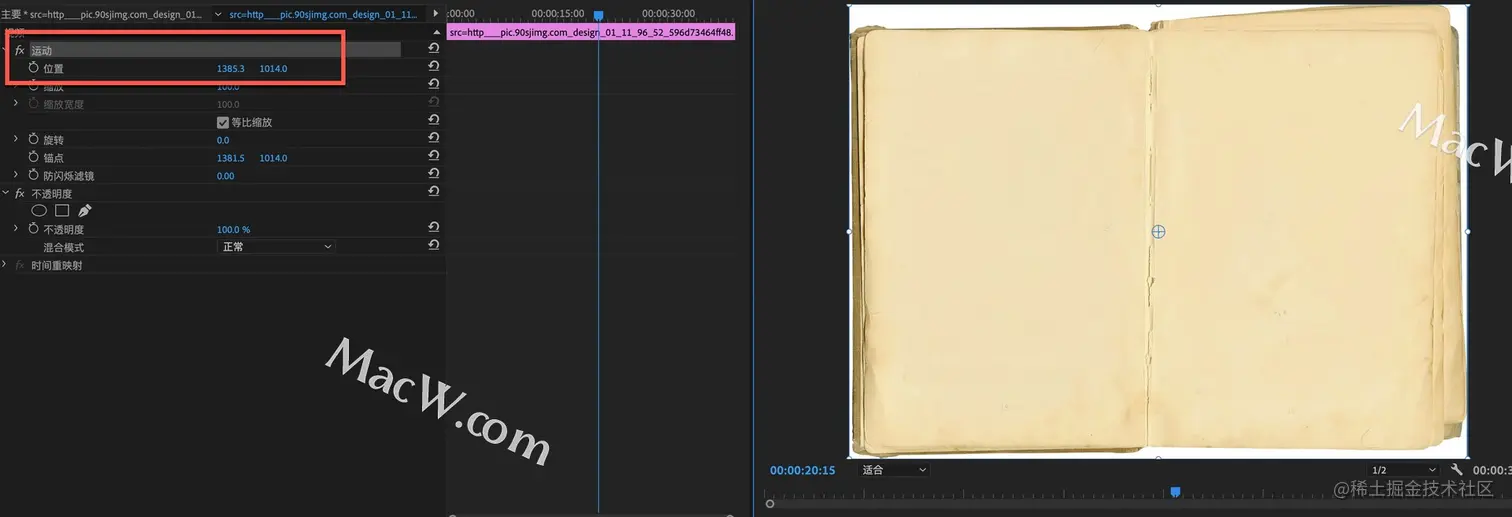Click the 不透明度 effect group label
The height and width of the screenshot is (517, 1512).
point(51,194)
